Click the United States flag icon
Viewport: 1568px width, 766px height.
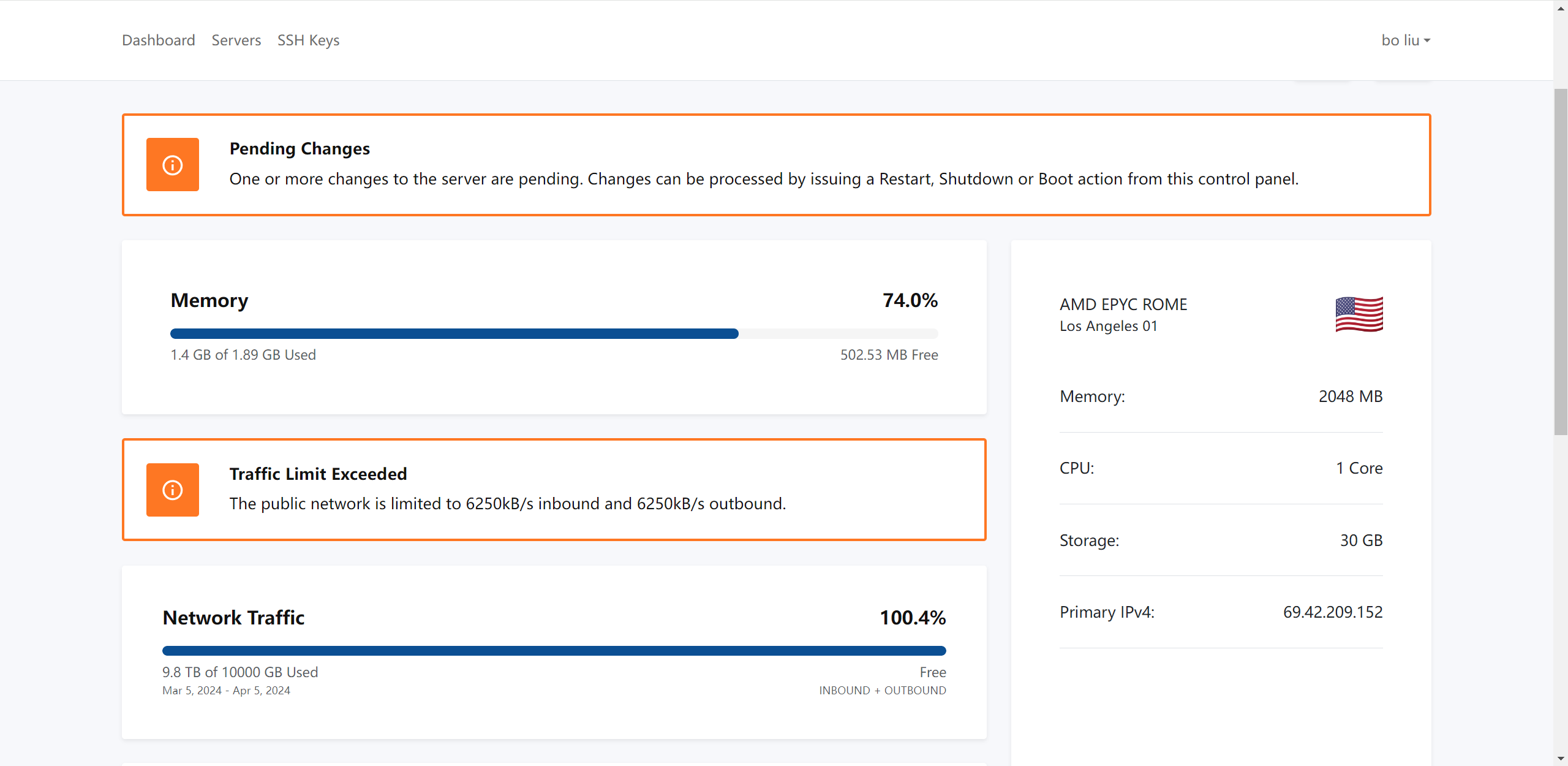point(1359,314)
